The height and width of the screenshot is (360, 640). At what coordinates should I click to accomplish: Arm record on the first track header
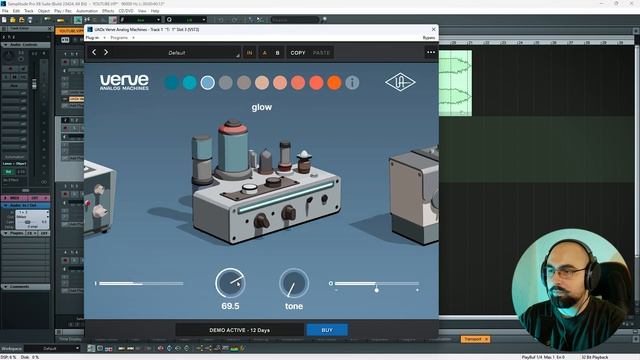pyautogui.click(x=65, y=62)
